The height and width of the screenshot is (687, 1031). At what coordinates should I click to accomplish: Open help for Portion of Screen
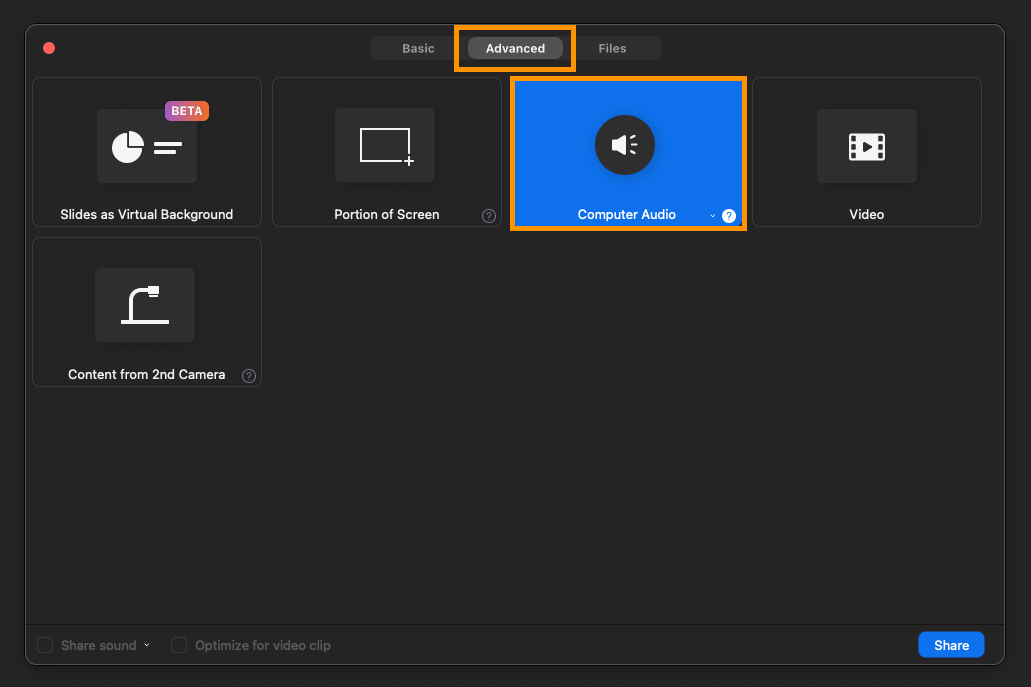point(489,216)
